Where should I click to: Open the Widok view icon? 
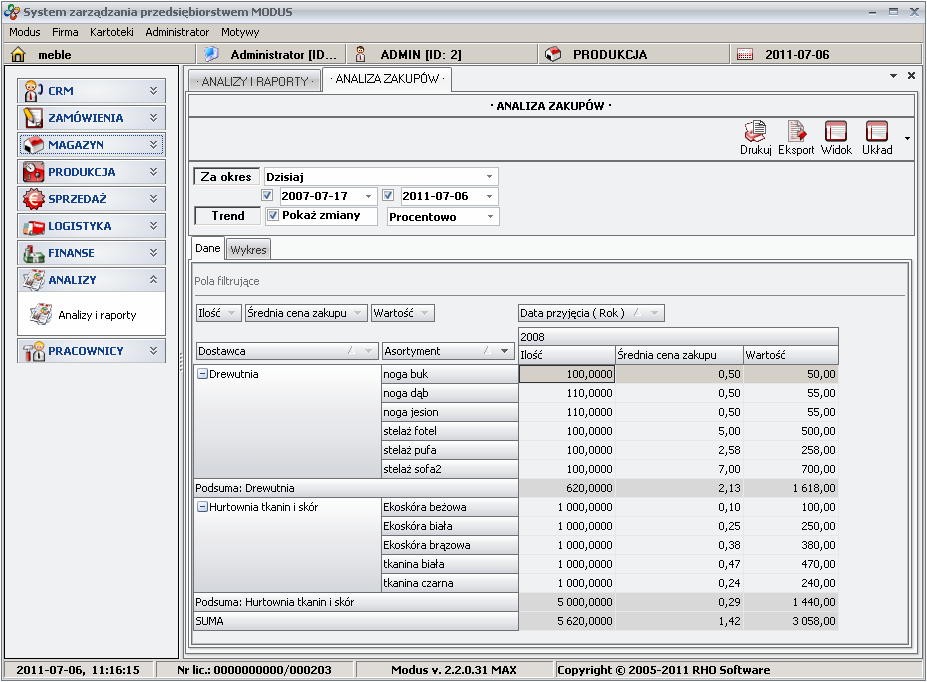click(836, 132)
